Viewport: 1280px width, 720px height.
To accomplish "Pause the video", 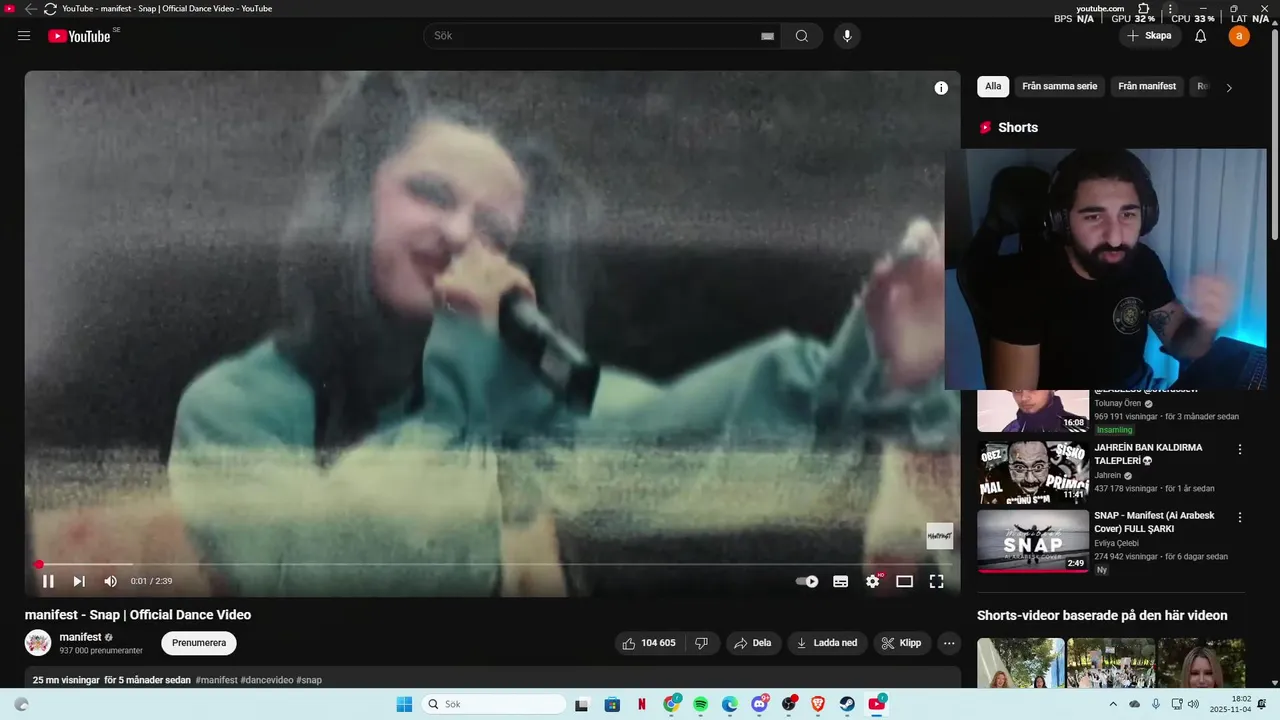I will (x=48, y=581).
